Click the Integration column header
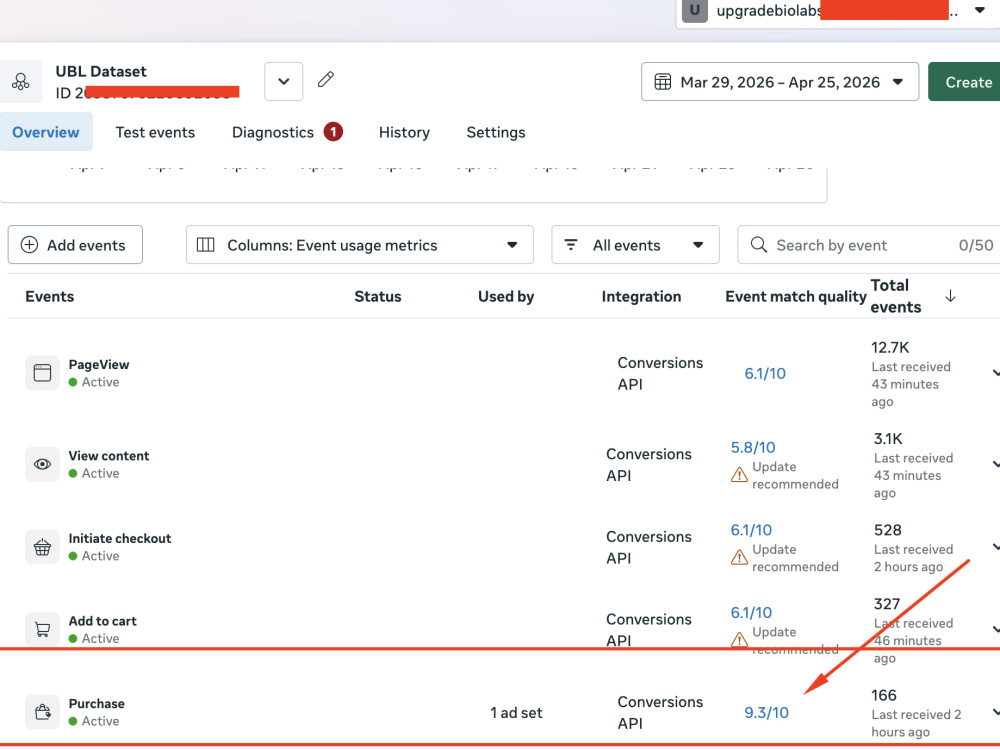1000x750 pixels. pyautogui.click(x=641, y=296)
